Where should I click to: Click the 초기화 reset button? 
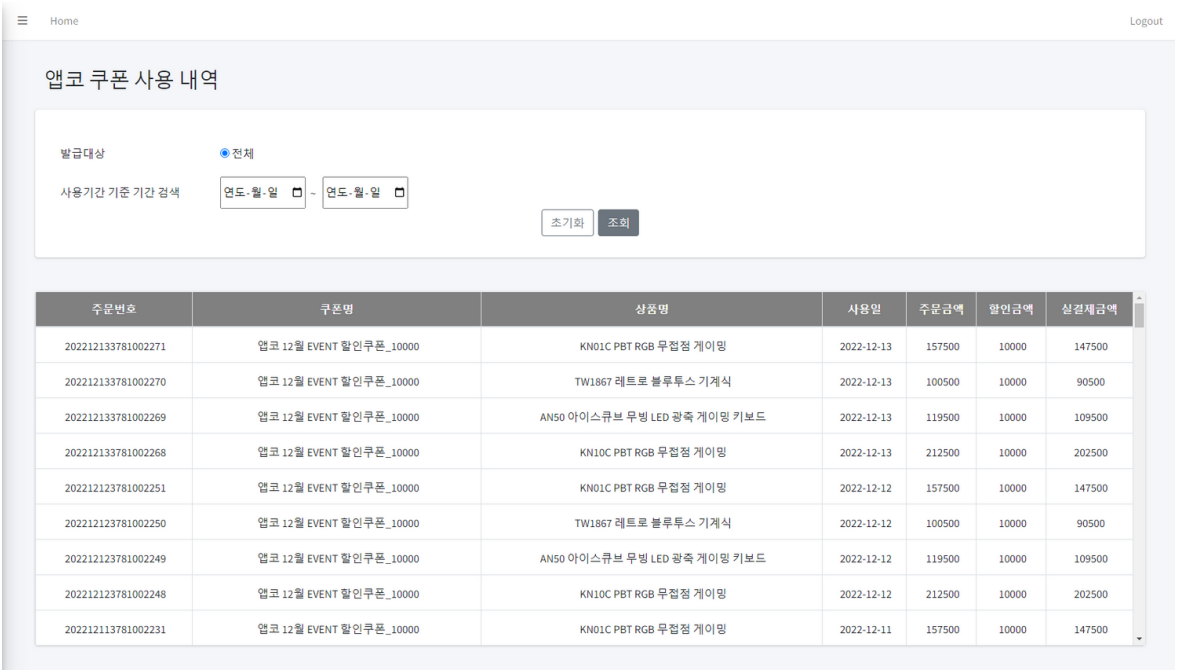coord(566,222)
